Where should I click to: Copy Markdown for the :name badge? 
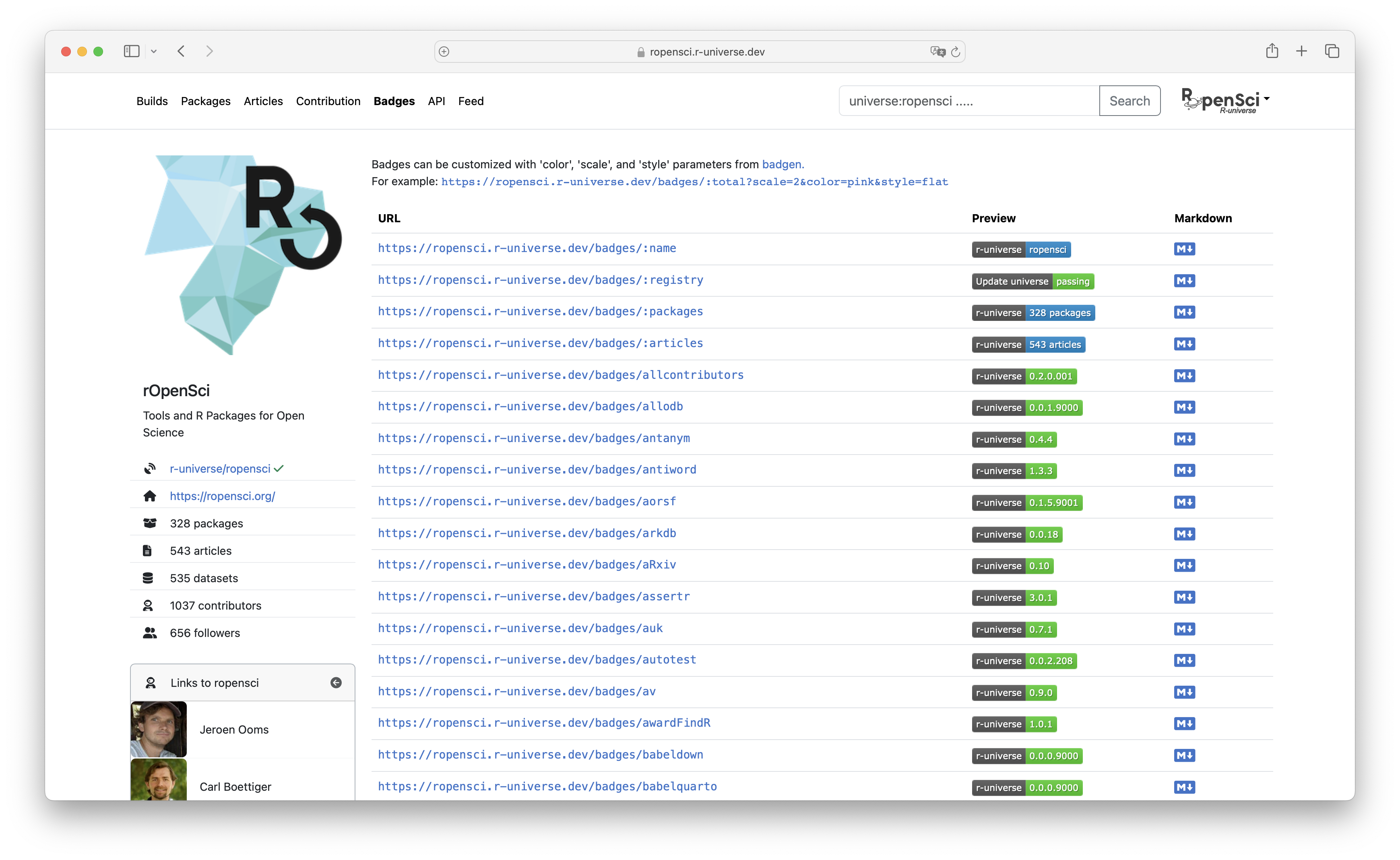click(x=1185, y=248)
